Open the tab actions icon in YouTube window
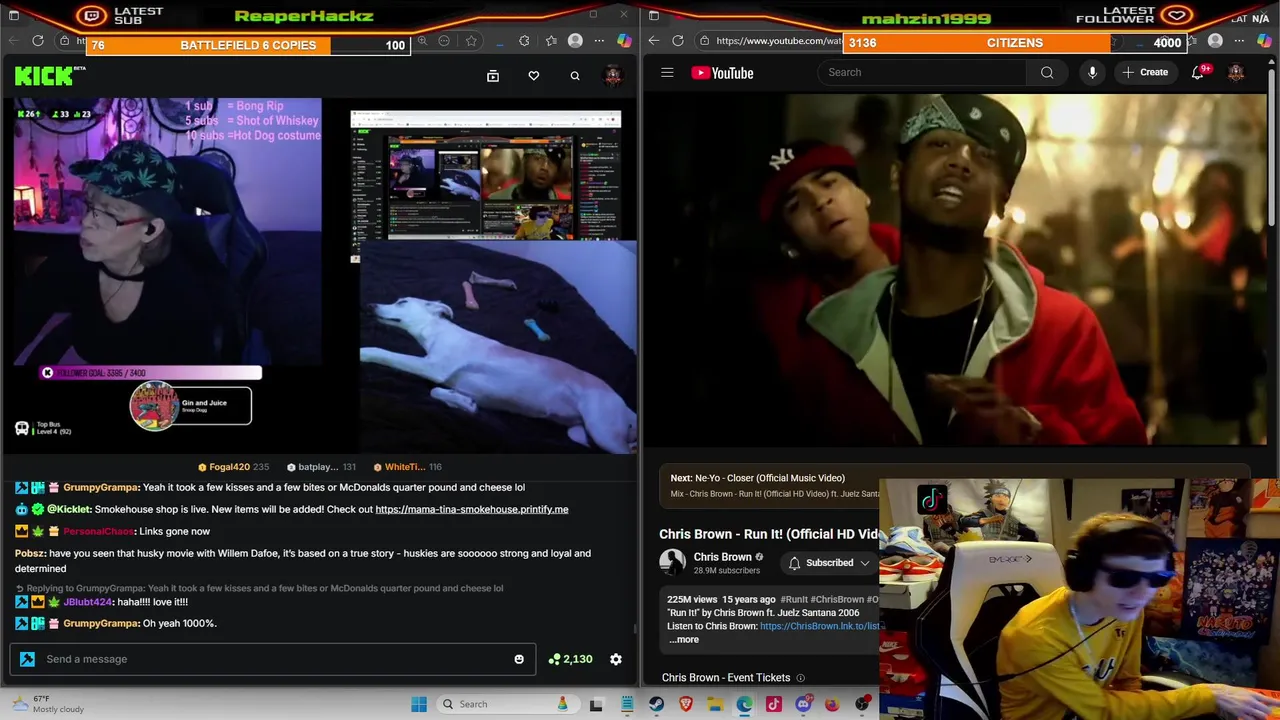This screenshot has width=1280, height=720. click(x=653, y=15)
